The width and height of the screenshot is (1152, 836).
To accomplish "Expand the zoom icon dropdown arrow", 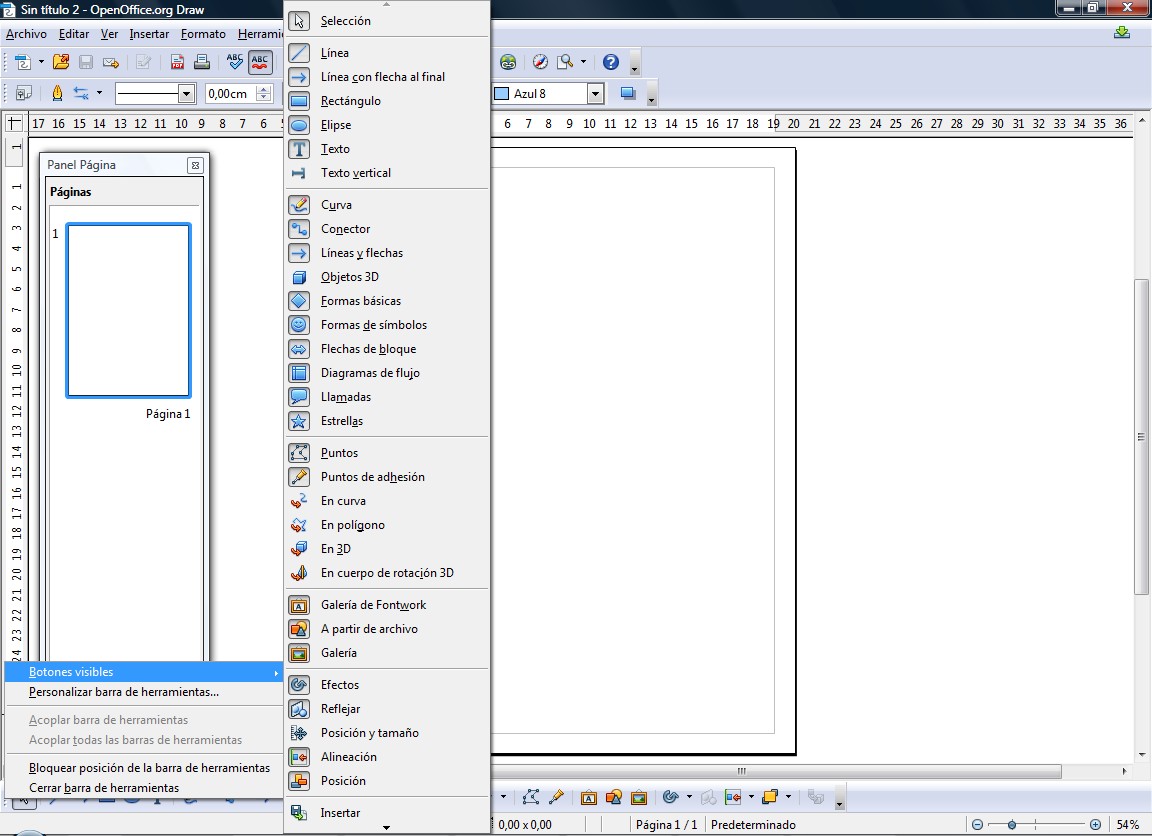I will click(583, 62).
